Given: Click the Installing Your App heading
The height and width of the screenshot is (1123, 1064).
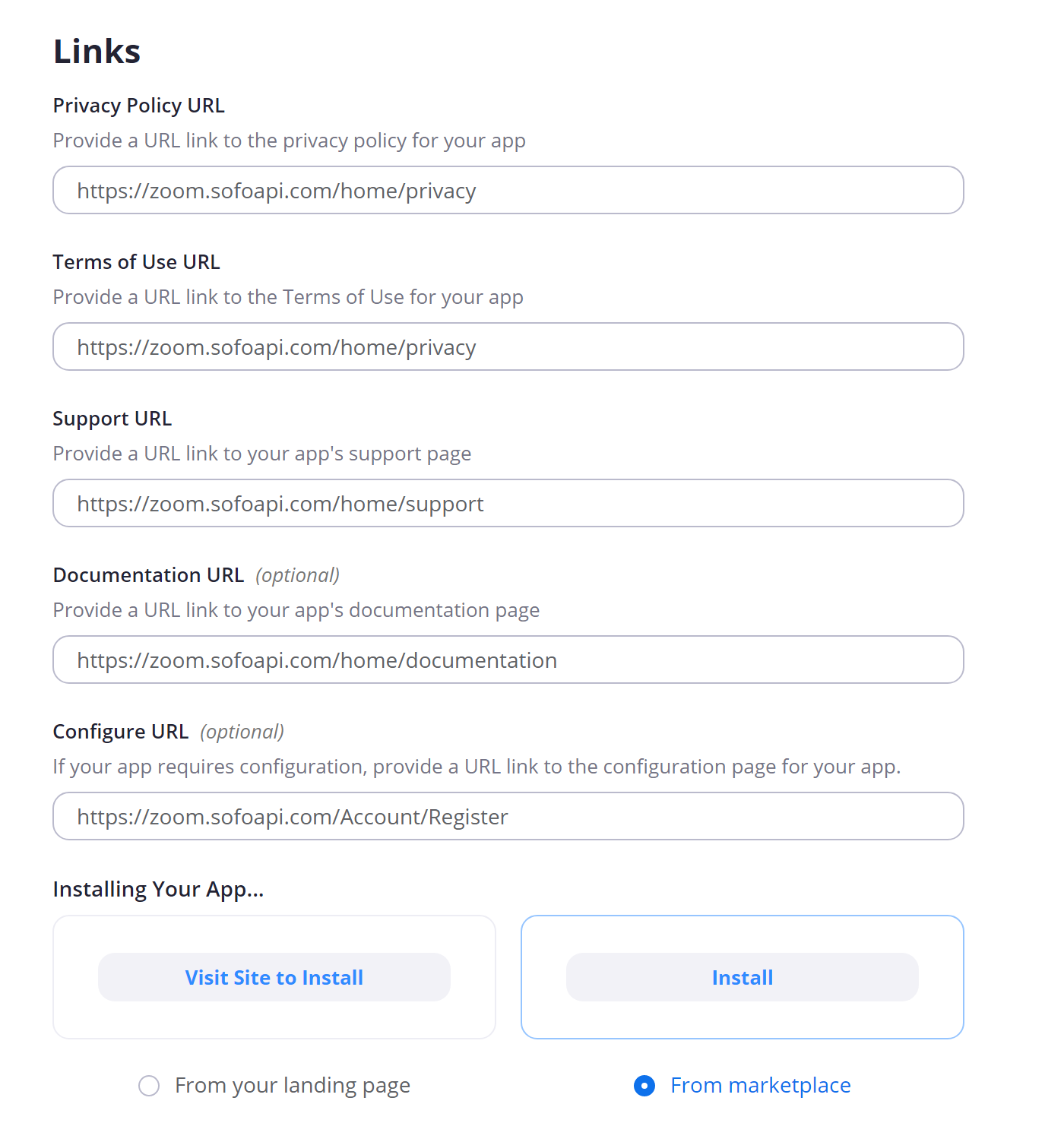Looking at the screenshot, I should [158, 889].
